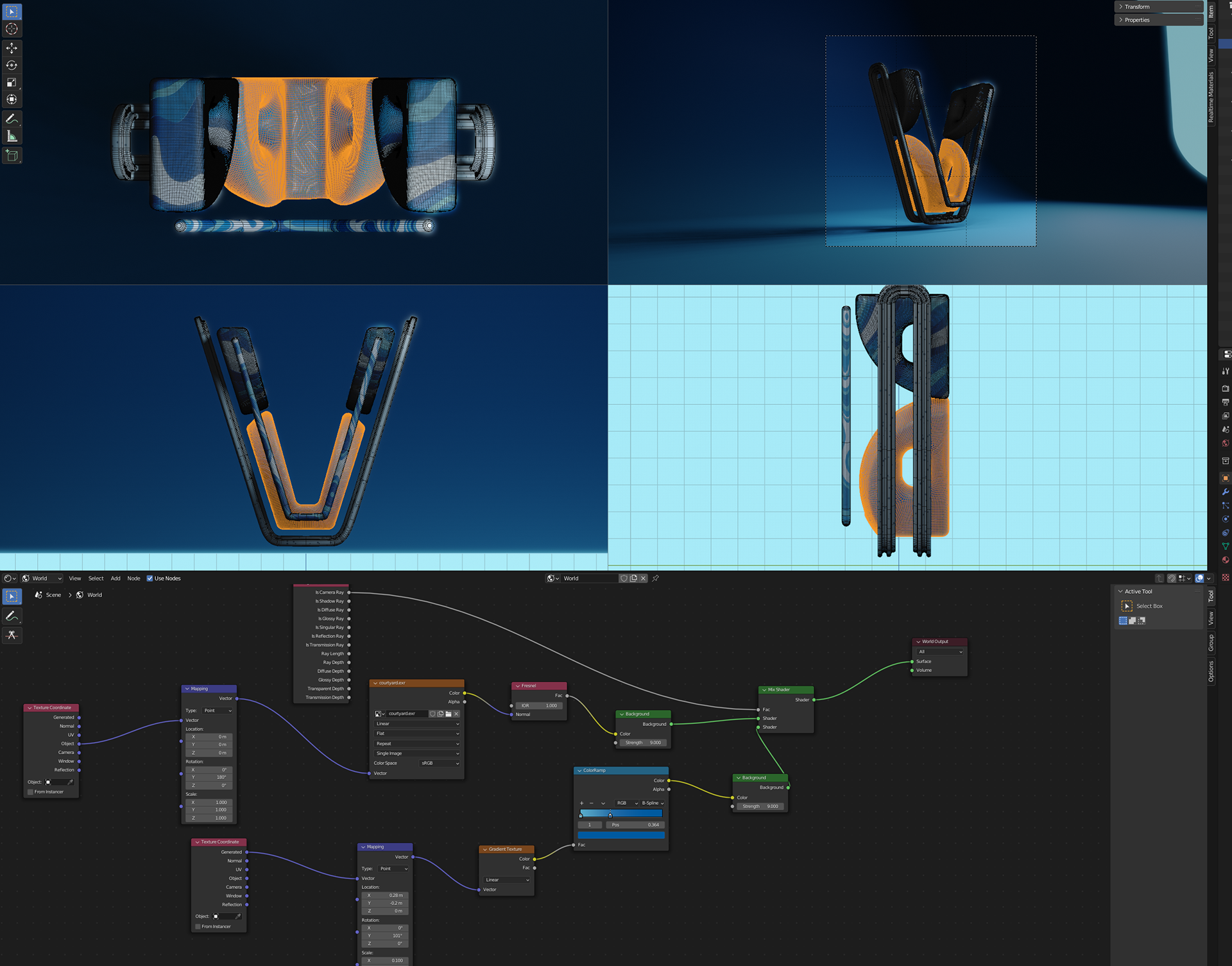Screen dimensions: 1232x966
Task: Activate the Add Cube tool
Action: [x=12, y=155]
